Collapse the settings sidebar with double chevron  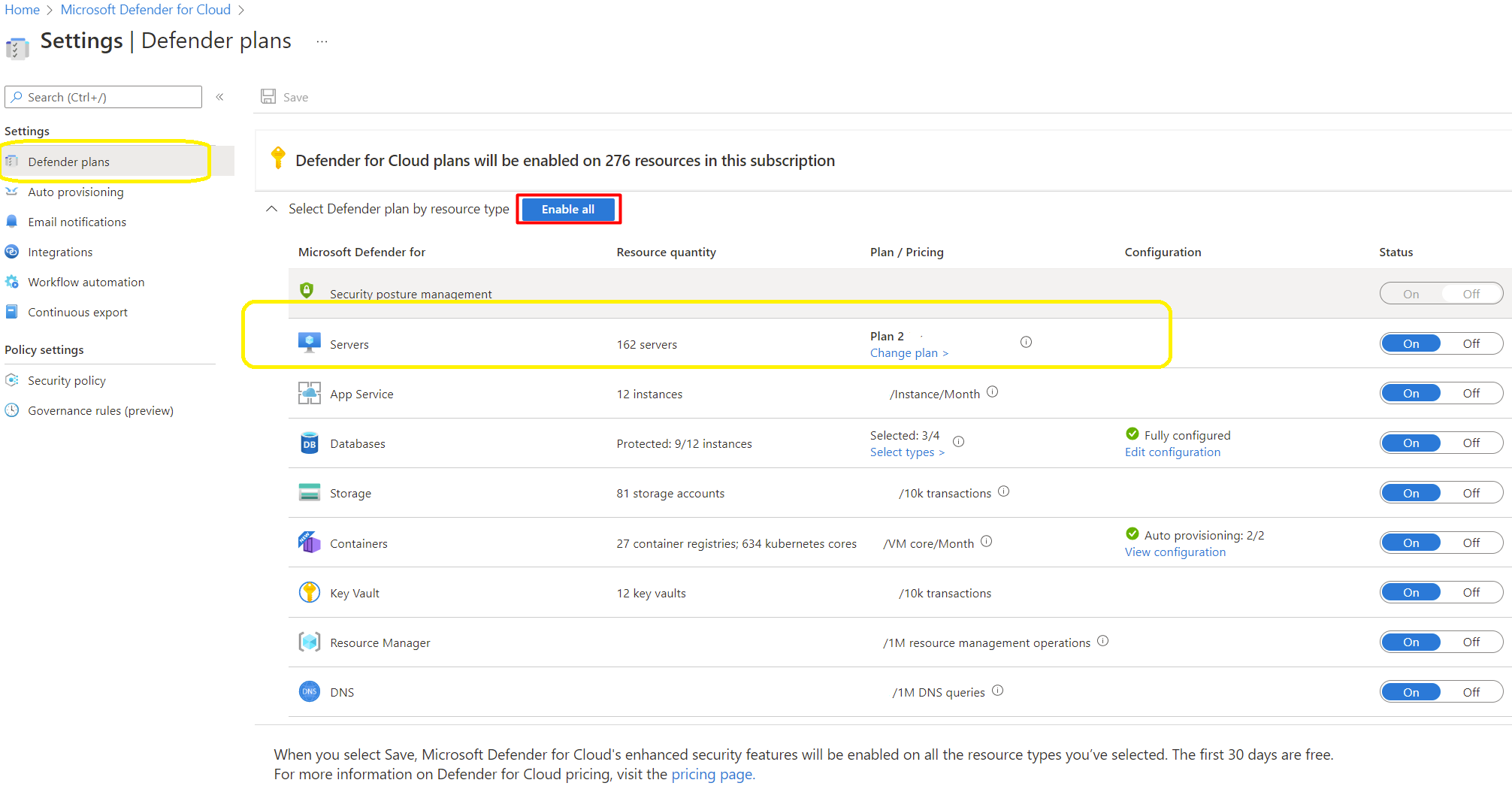[x=220, y=97]
